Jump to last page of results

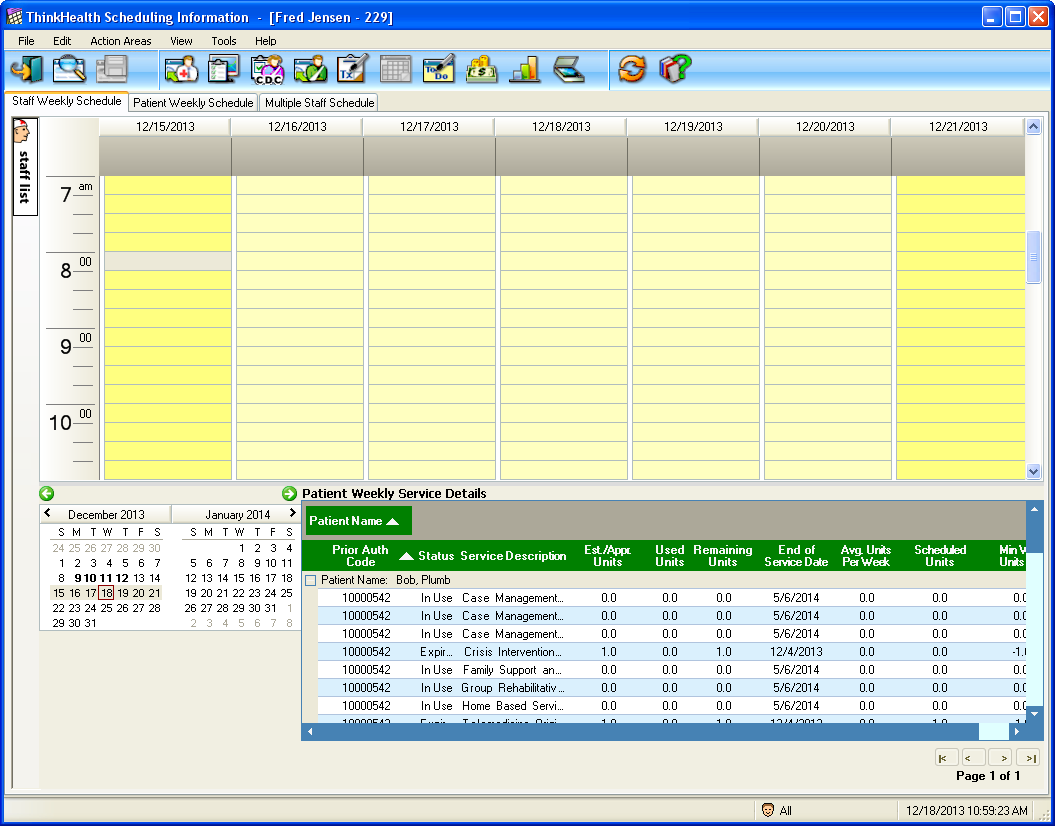point(1028,757)
